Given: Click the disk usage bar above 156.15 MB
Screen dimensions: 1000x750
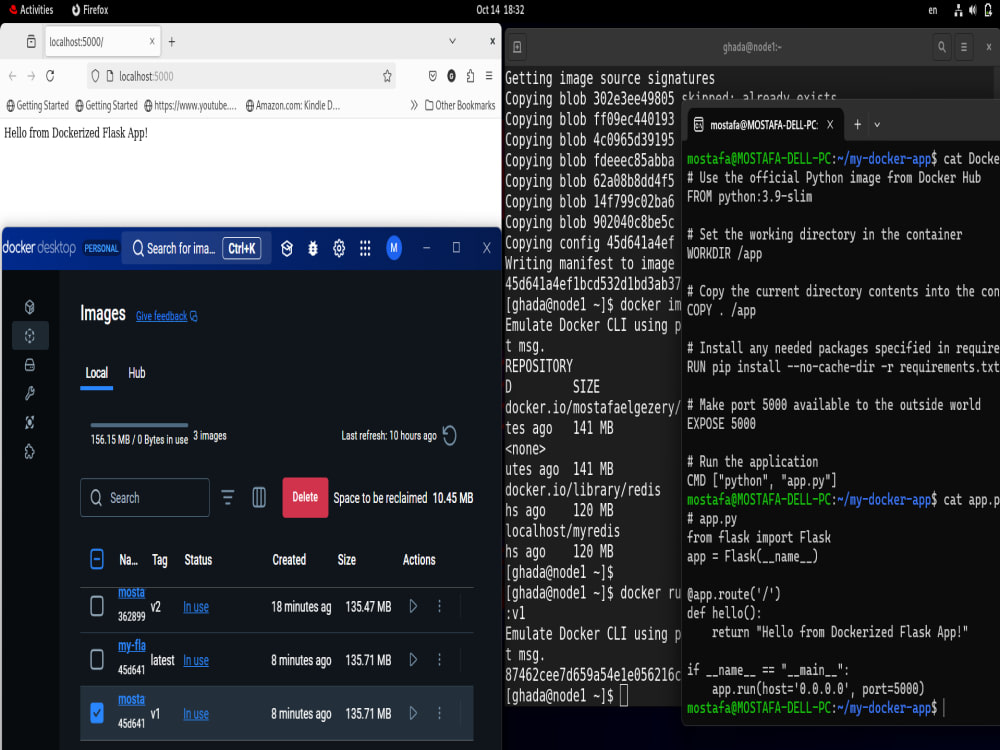Looking at the screenshot, I should [139, 425].
